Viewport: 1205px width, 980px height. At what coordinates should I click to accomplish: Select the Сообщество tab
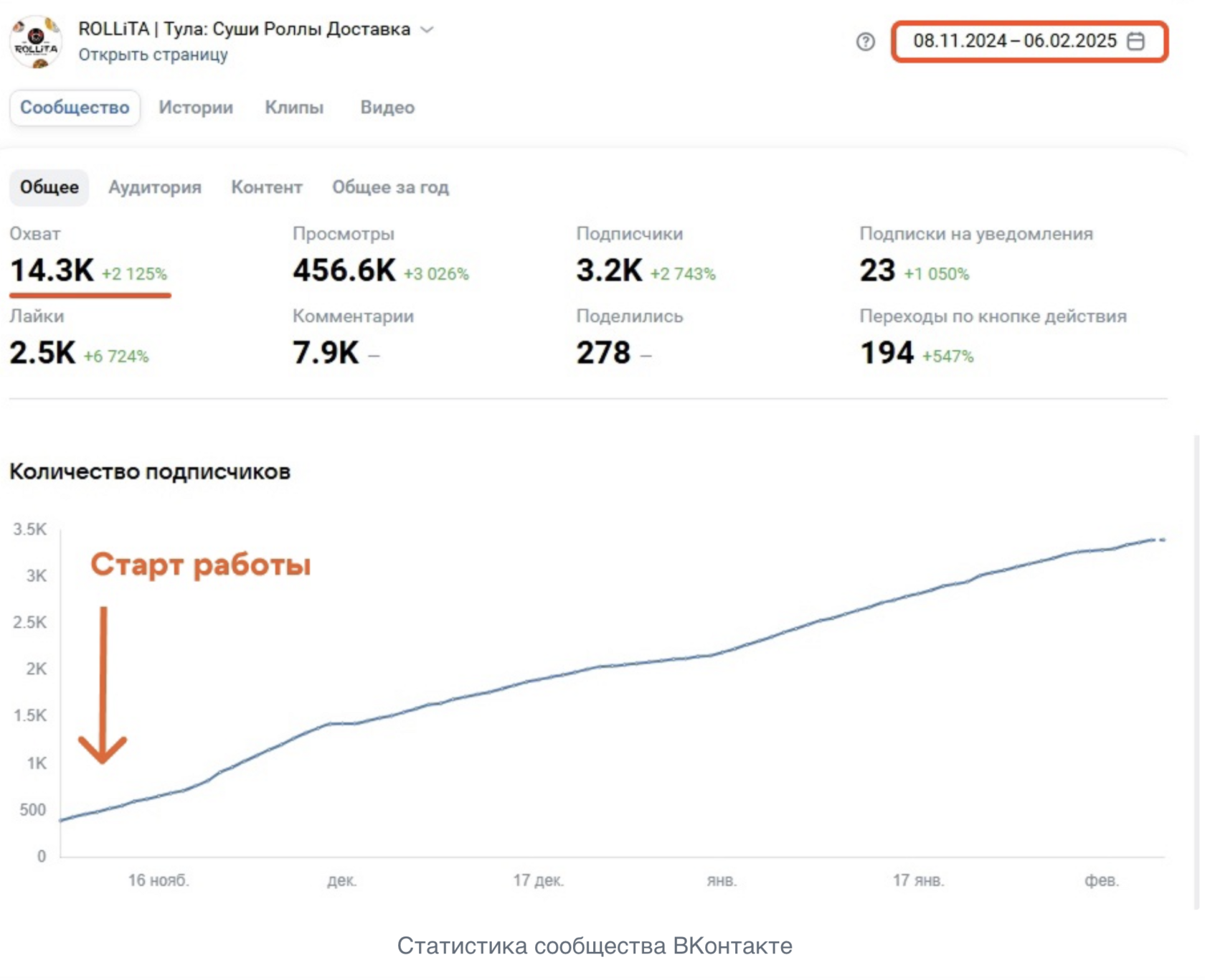coord(75,108)
